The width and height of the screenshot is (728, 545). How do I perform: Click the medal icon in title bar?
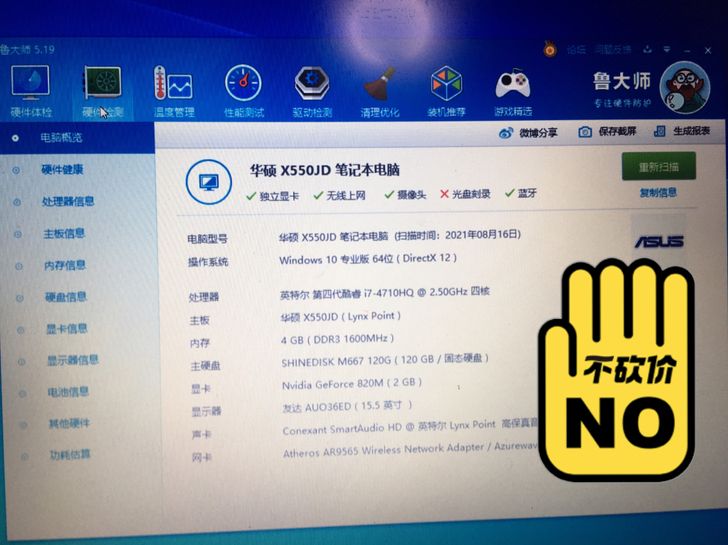550,48
